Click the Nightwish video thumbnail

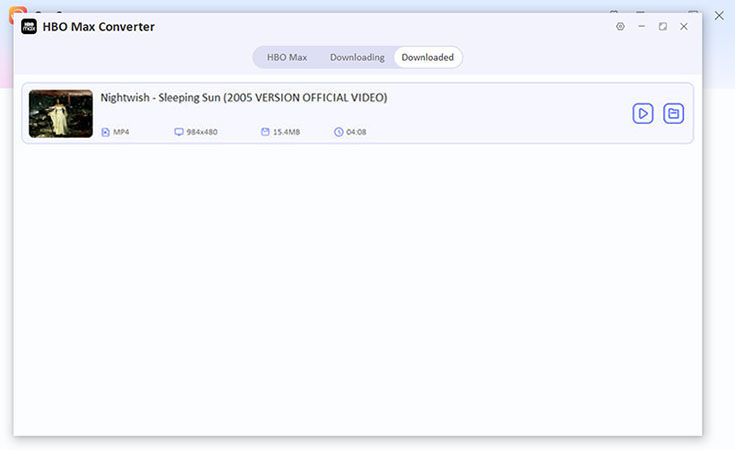pos(61,113)
